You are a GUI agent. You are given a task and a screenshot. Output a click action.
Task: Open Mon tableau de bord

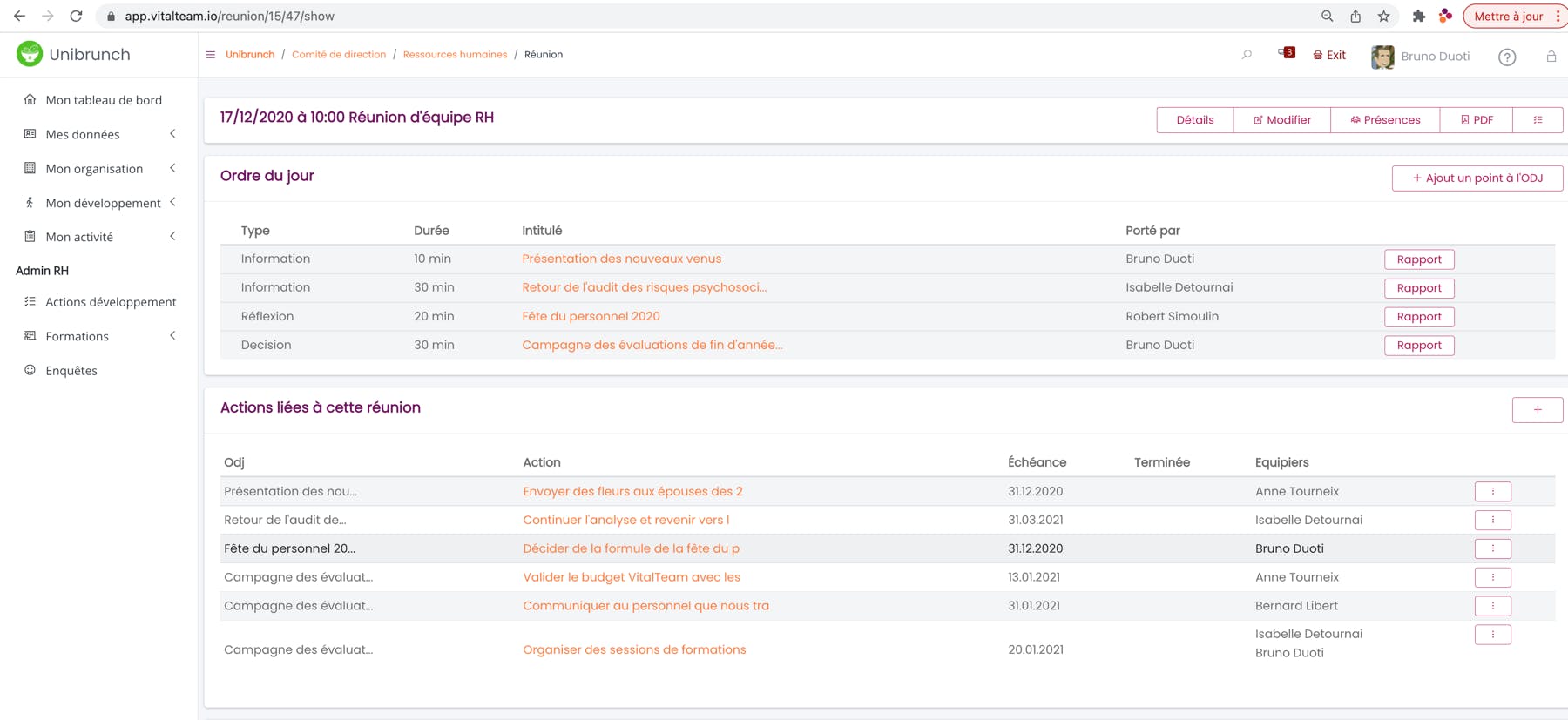(x=103, y=100)
